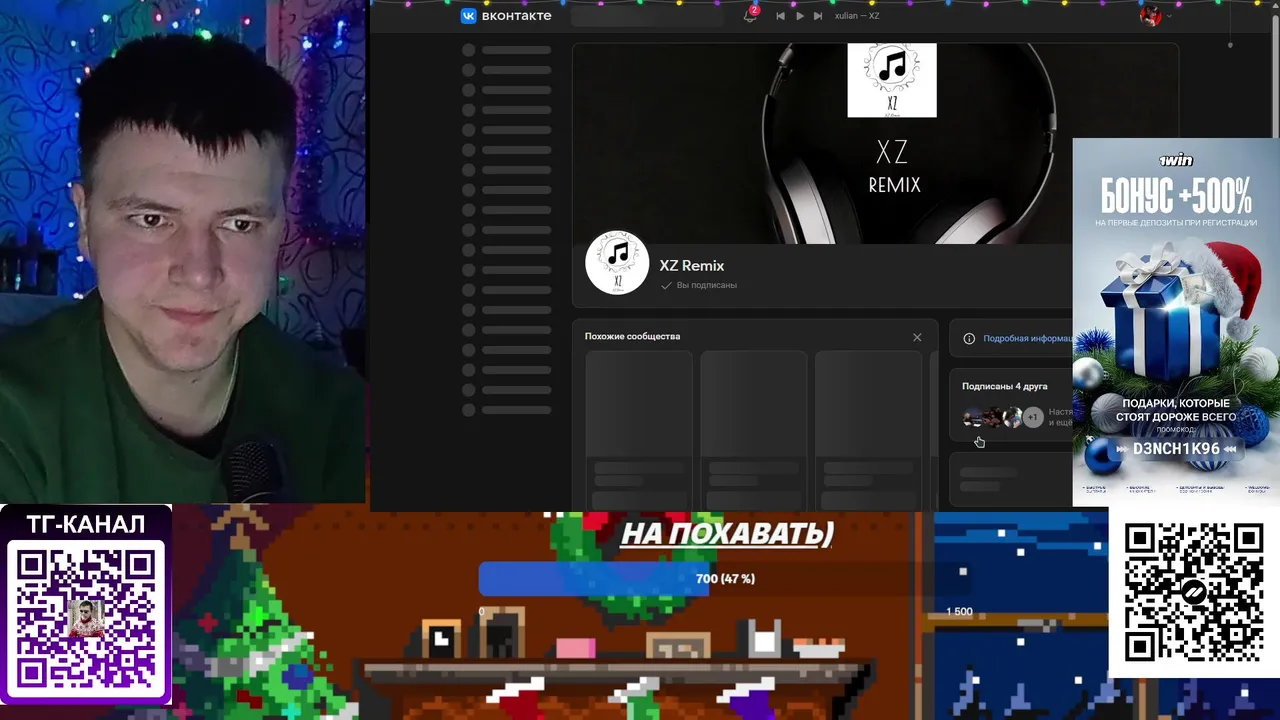Click the XZ Remix community name
Viewport: 1280px width, 720px height.
tap(692, 266)
